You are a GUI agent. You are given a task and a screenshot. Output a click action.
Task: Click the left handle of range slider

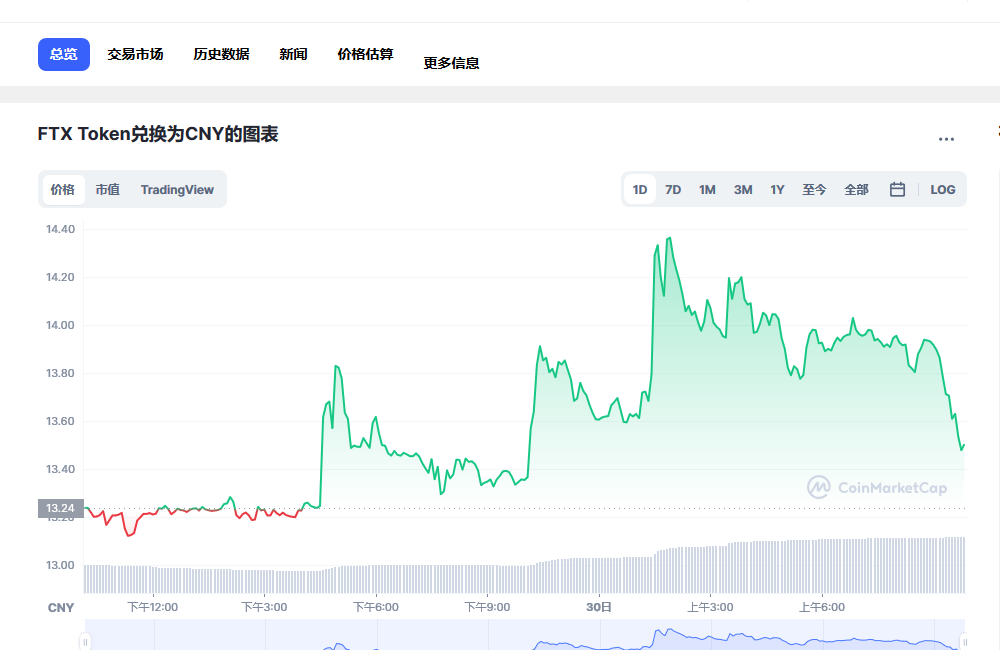85,642
